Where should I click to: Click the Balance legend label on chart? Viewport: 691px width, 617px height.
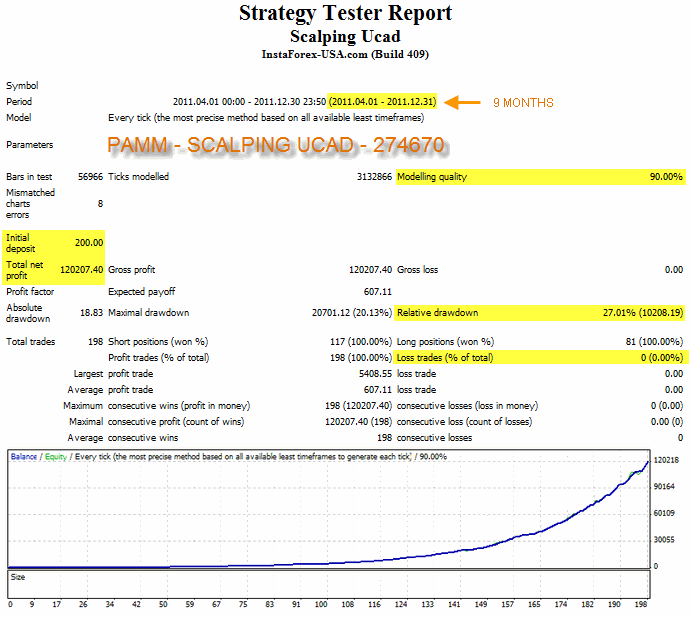tap(24, 457)
